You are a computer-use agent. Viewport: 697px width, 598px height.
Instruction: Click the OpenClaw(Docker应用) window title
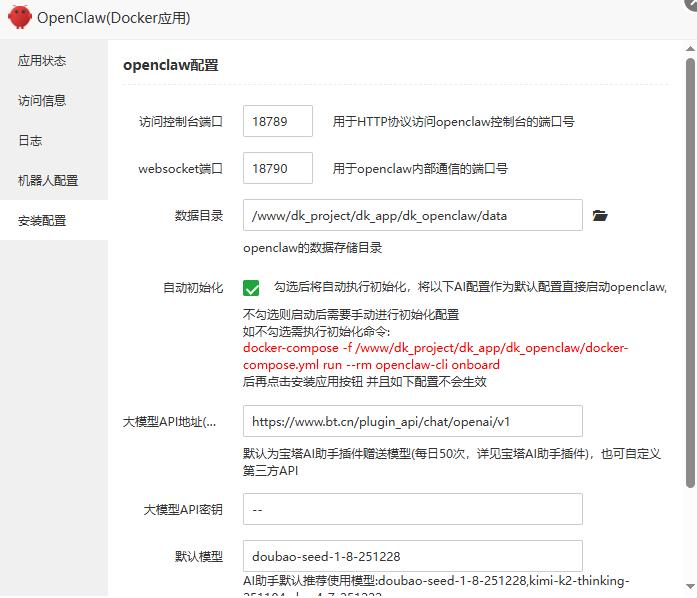(114, 18)
